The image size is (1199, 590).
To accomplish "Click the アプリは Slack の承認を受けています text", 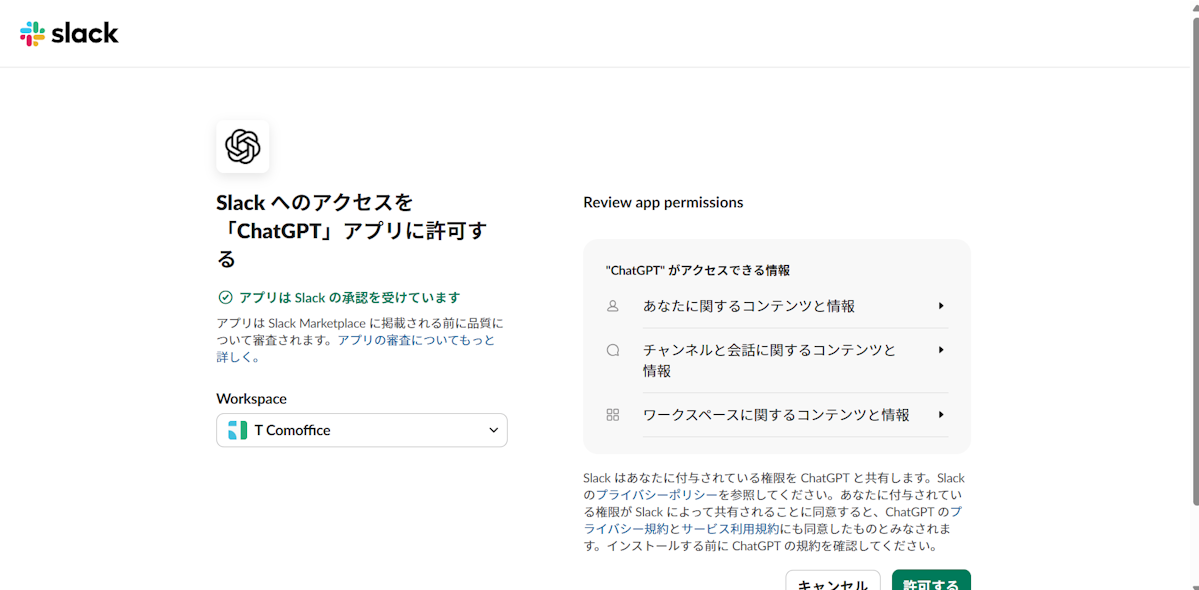I will (x=349, y=297).
